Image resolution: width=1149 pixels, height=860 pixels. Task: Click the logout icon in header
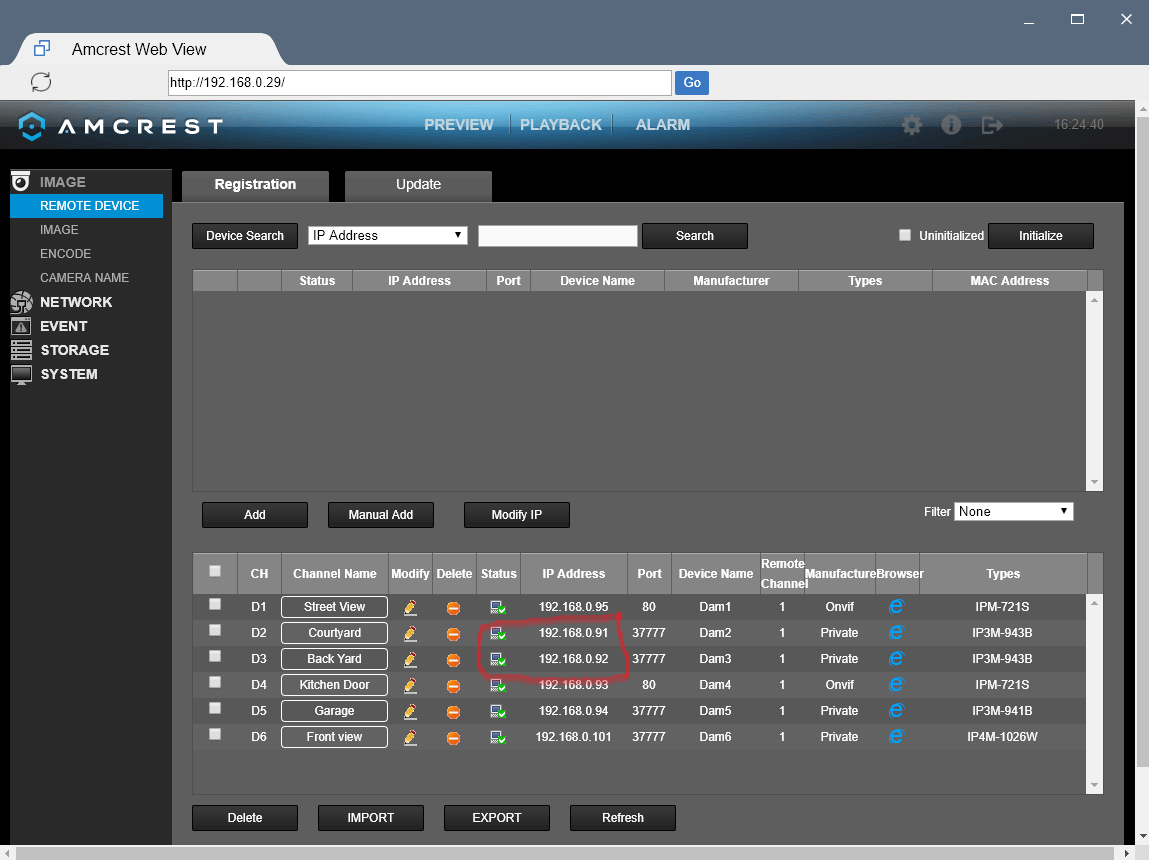pos(991,125)
